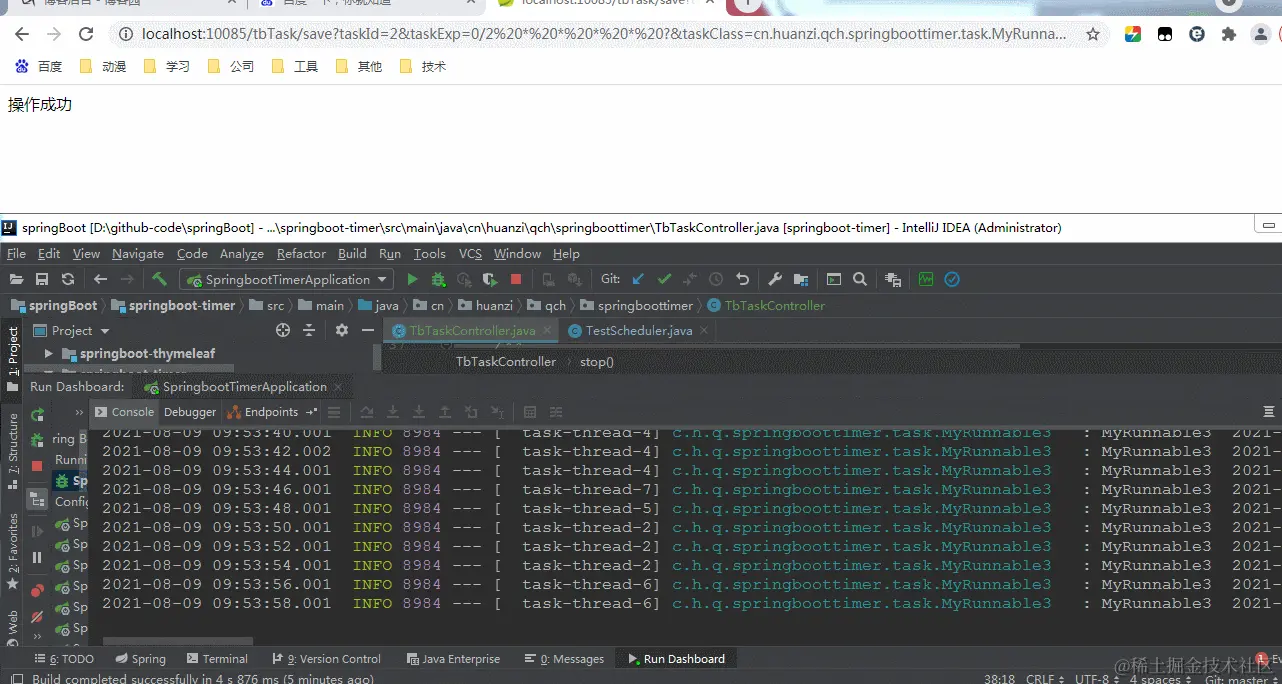Save all files with the floppy disk icon
Screen dimensions: 1282x684
pos(42,280)
